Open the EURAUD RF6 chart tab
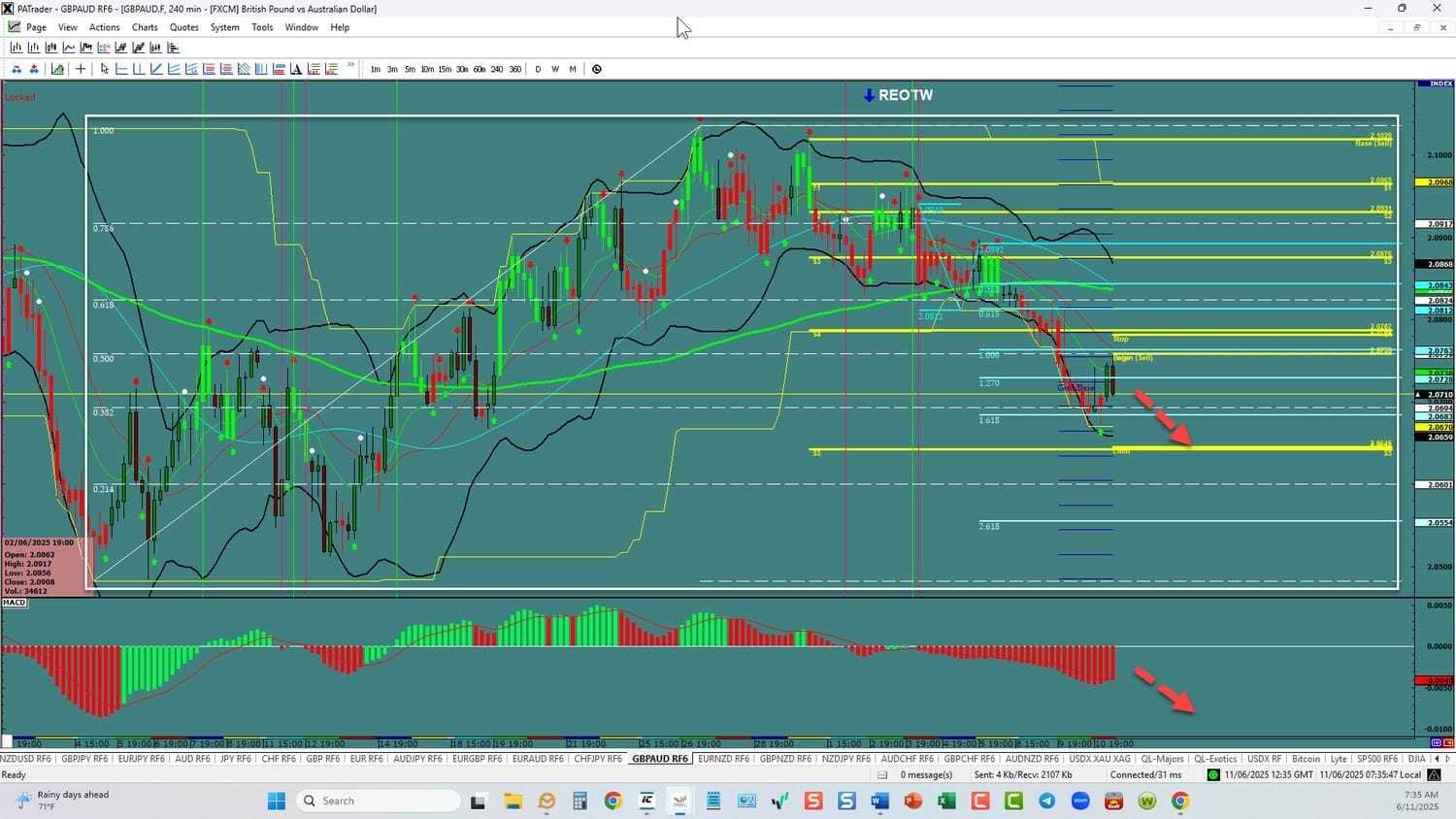 (x=537, y=759)
